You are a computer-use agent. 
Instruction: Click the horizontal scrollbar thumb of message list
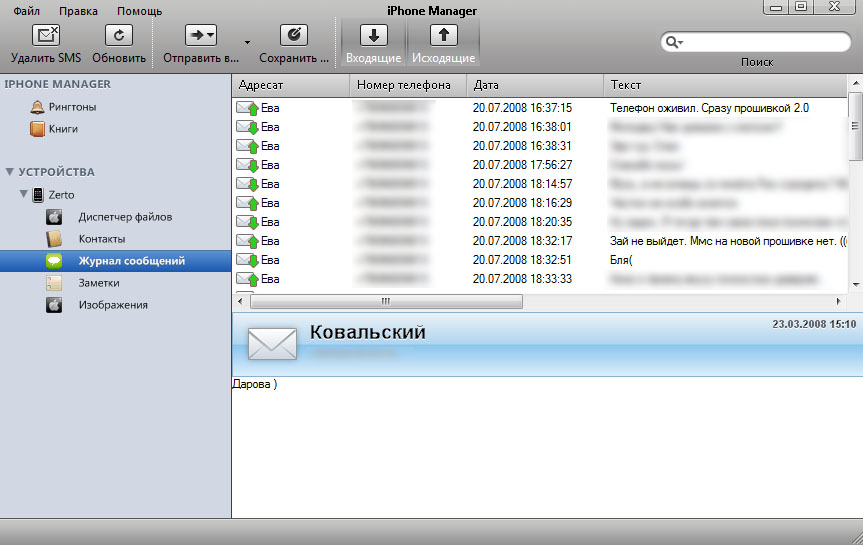[386, 301]
